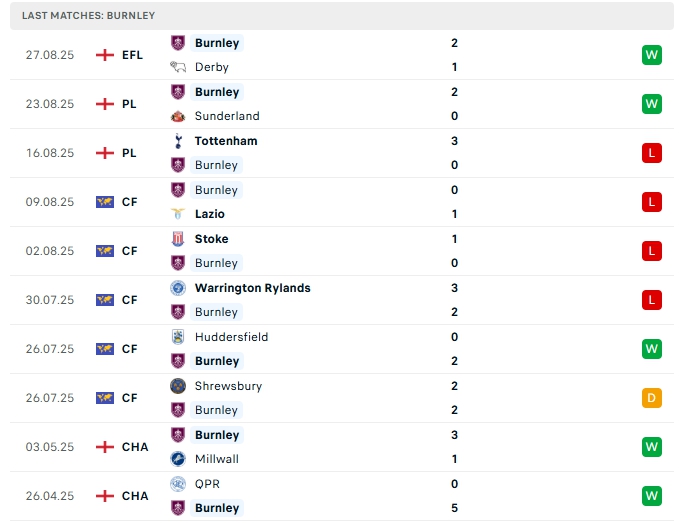Open the Millwall team link
Viewport: 679px width, 523px height.
pyautogui.click(x=217, y=459)
